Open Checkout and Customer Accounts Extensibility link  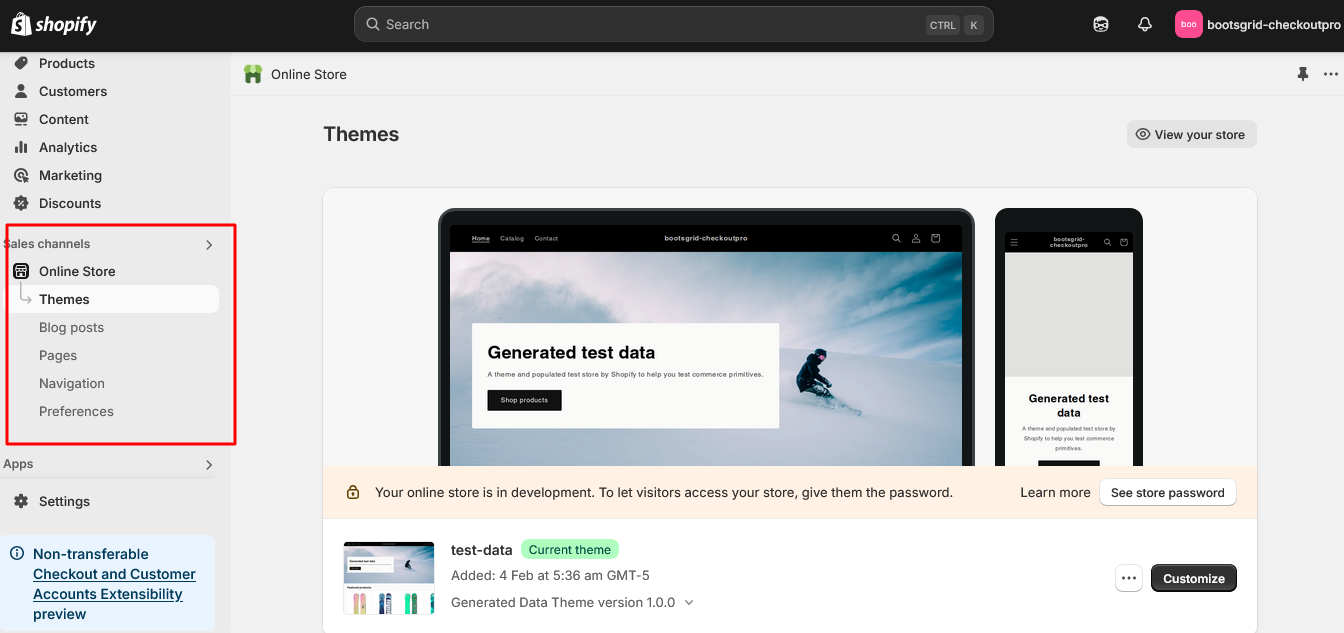(x=114, y=584)
